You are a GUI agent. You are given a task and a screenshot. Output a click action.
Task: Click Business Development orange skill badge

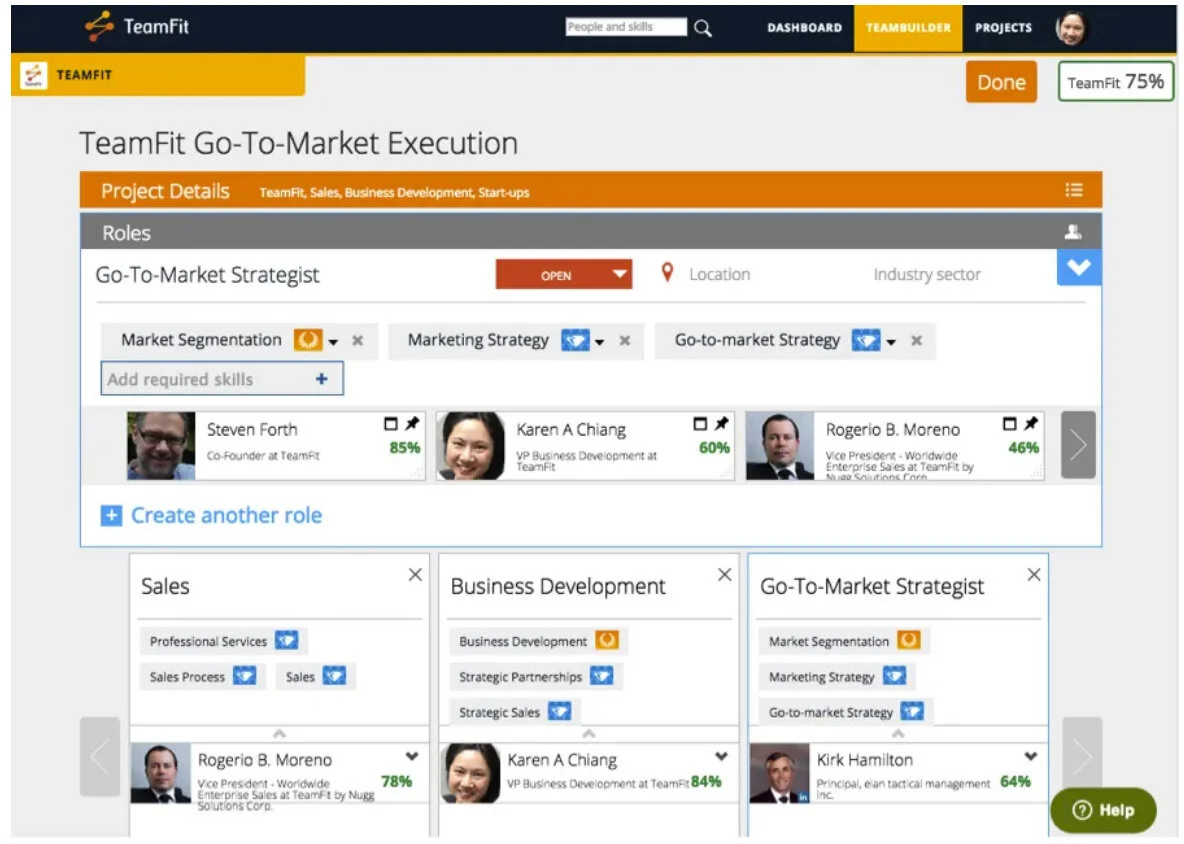click(607, 641)
